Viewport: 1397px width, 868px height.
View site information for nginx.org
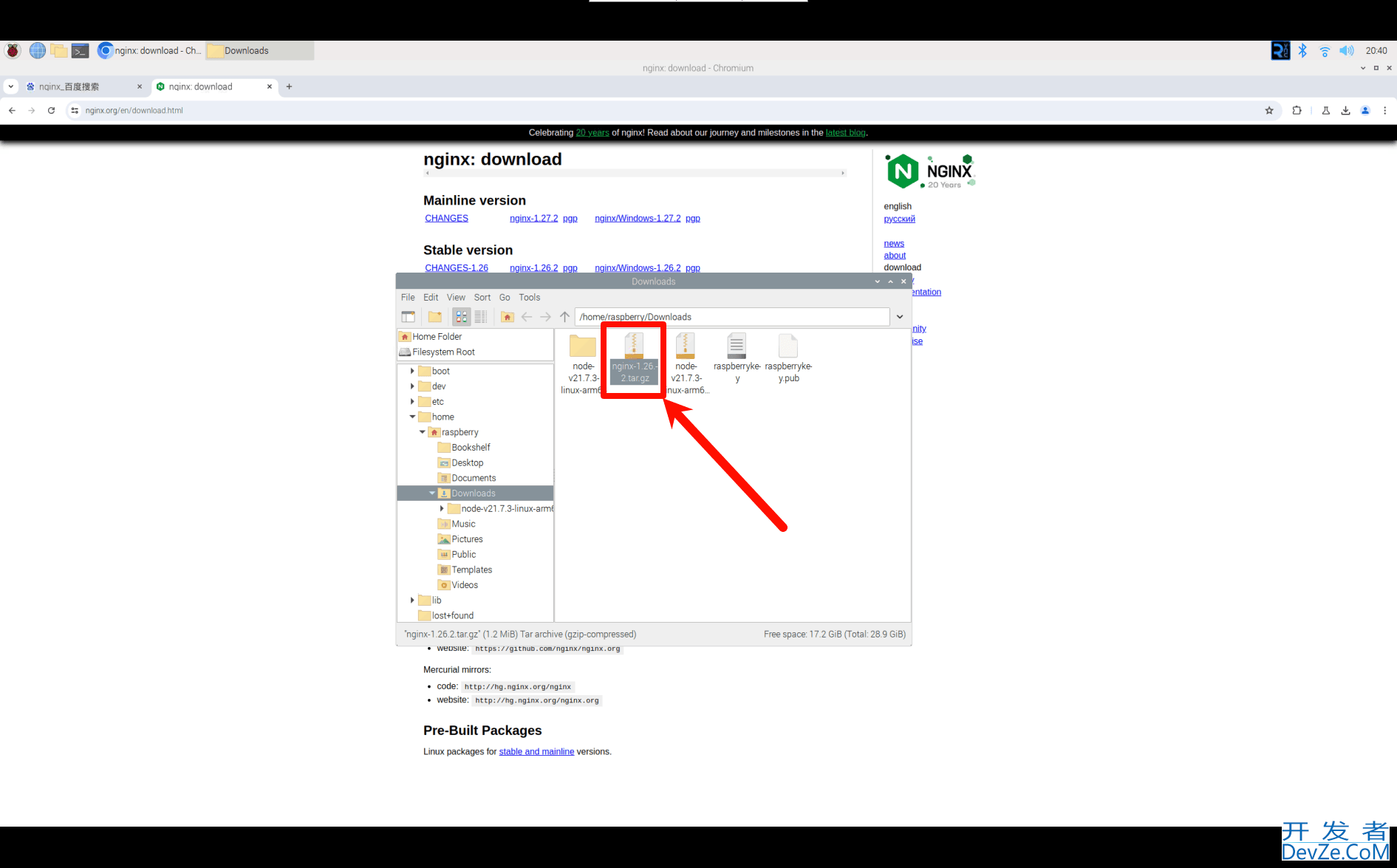(x=75, y=110)
